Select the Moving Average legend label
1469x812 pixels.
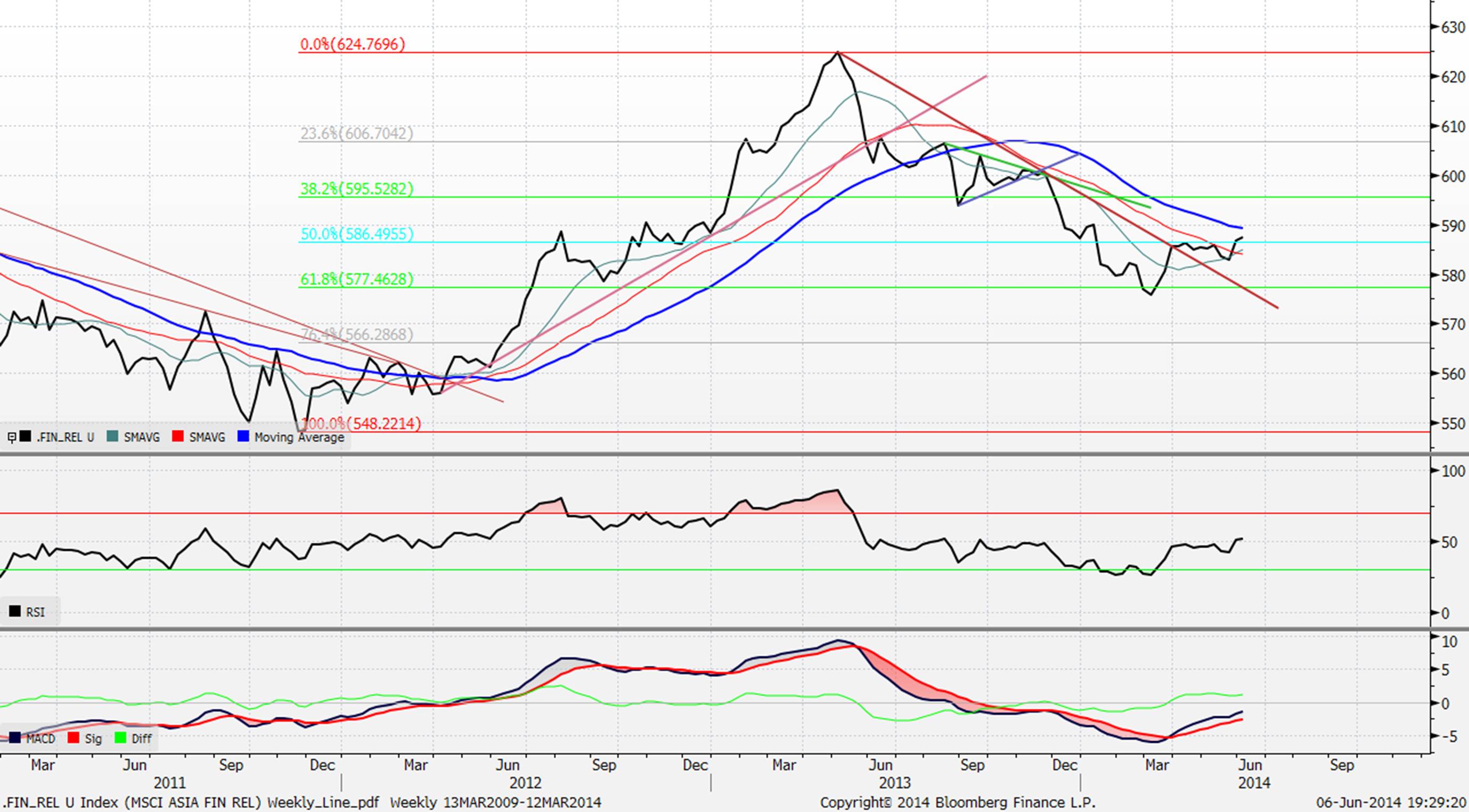299,437
